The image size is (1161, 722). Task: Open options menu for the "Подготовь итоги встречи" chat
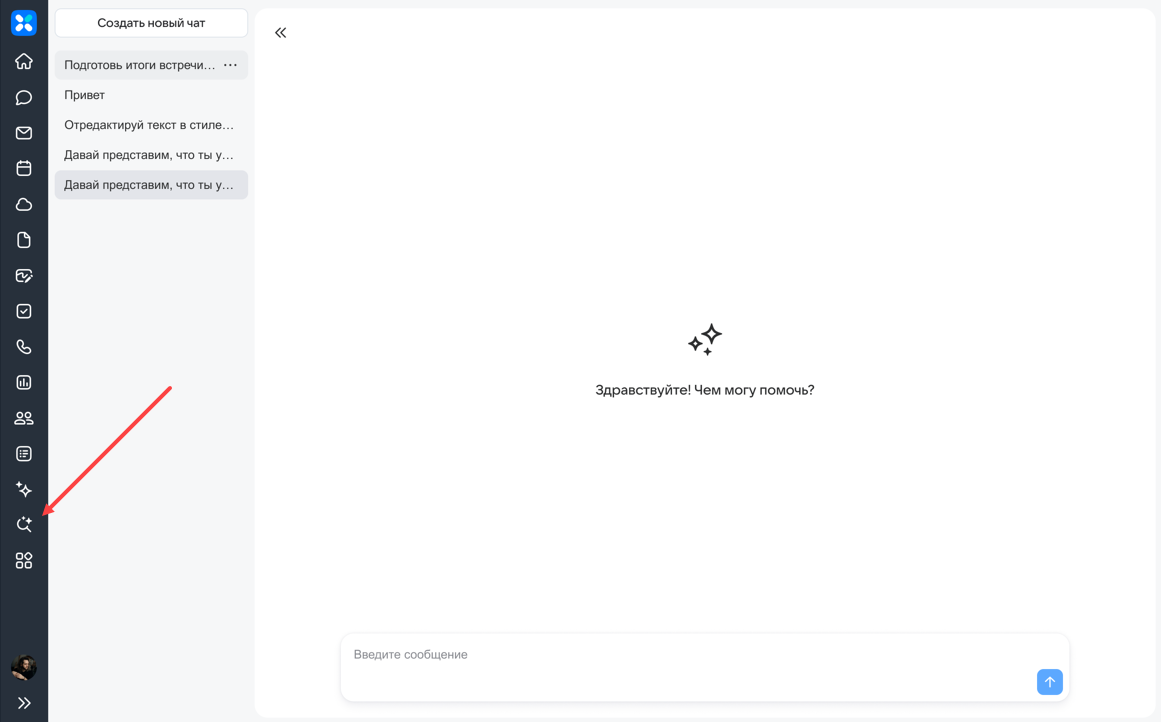(231, 65)
